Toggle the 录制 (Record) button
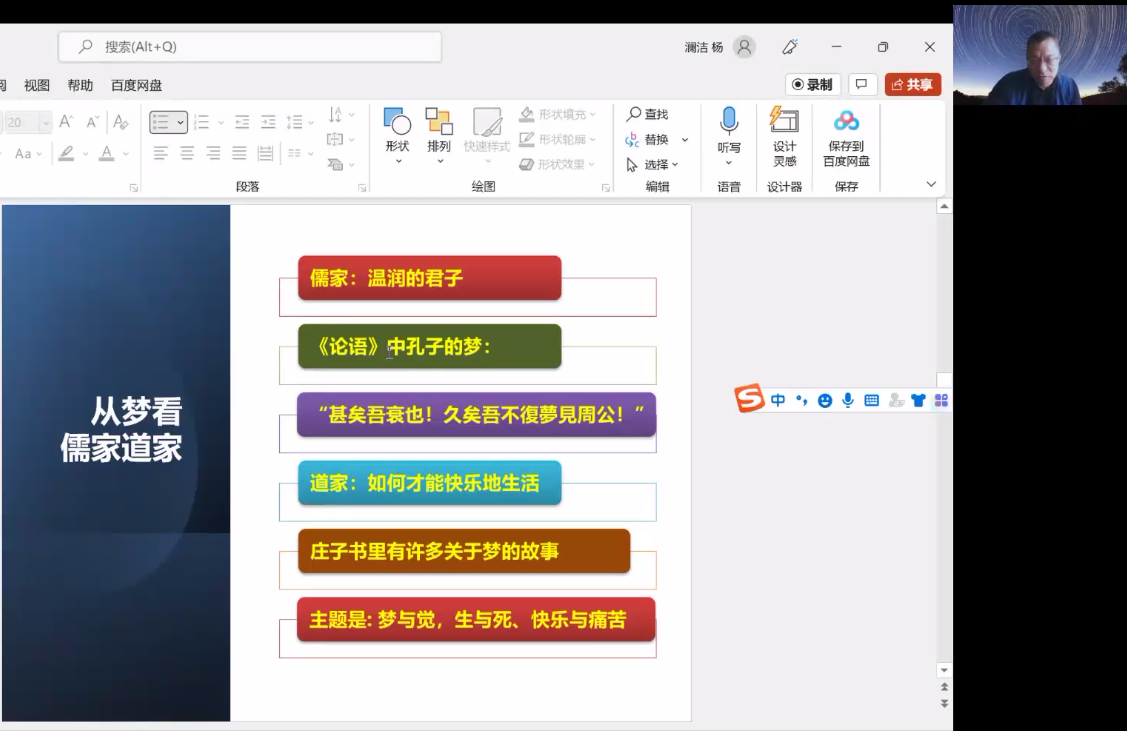Screen dimensions: 1127x731 point(812,85)
